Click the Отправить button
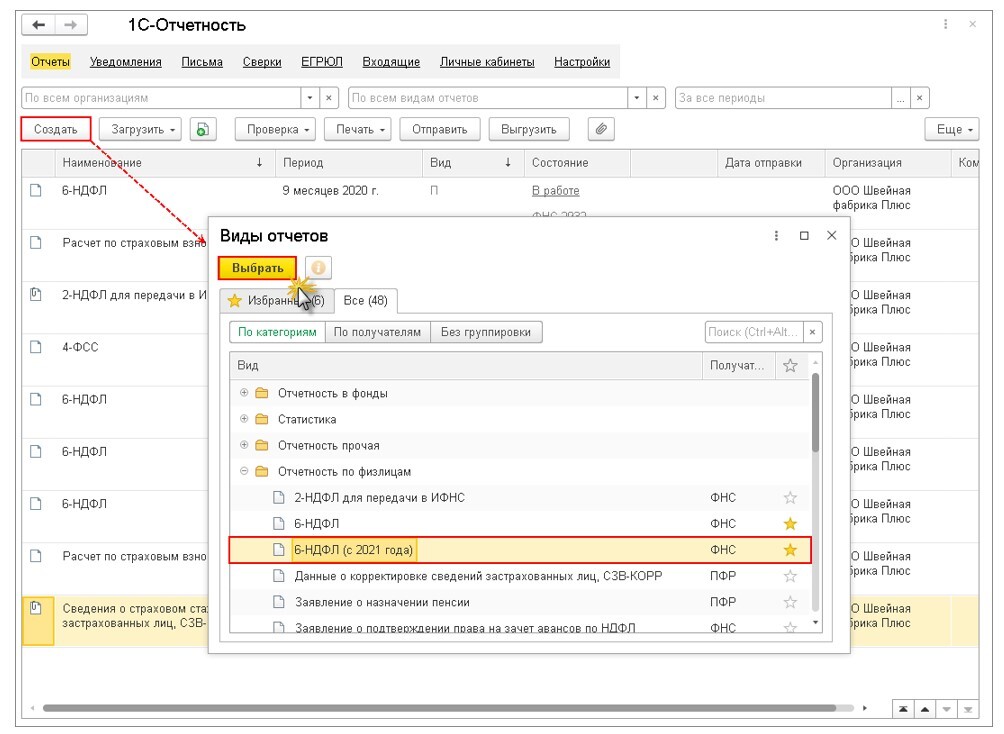 click(440, 129)
